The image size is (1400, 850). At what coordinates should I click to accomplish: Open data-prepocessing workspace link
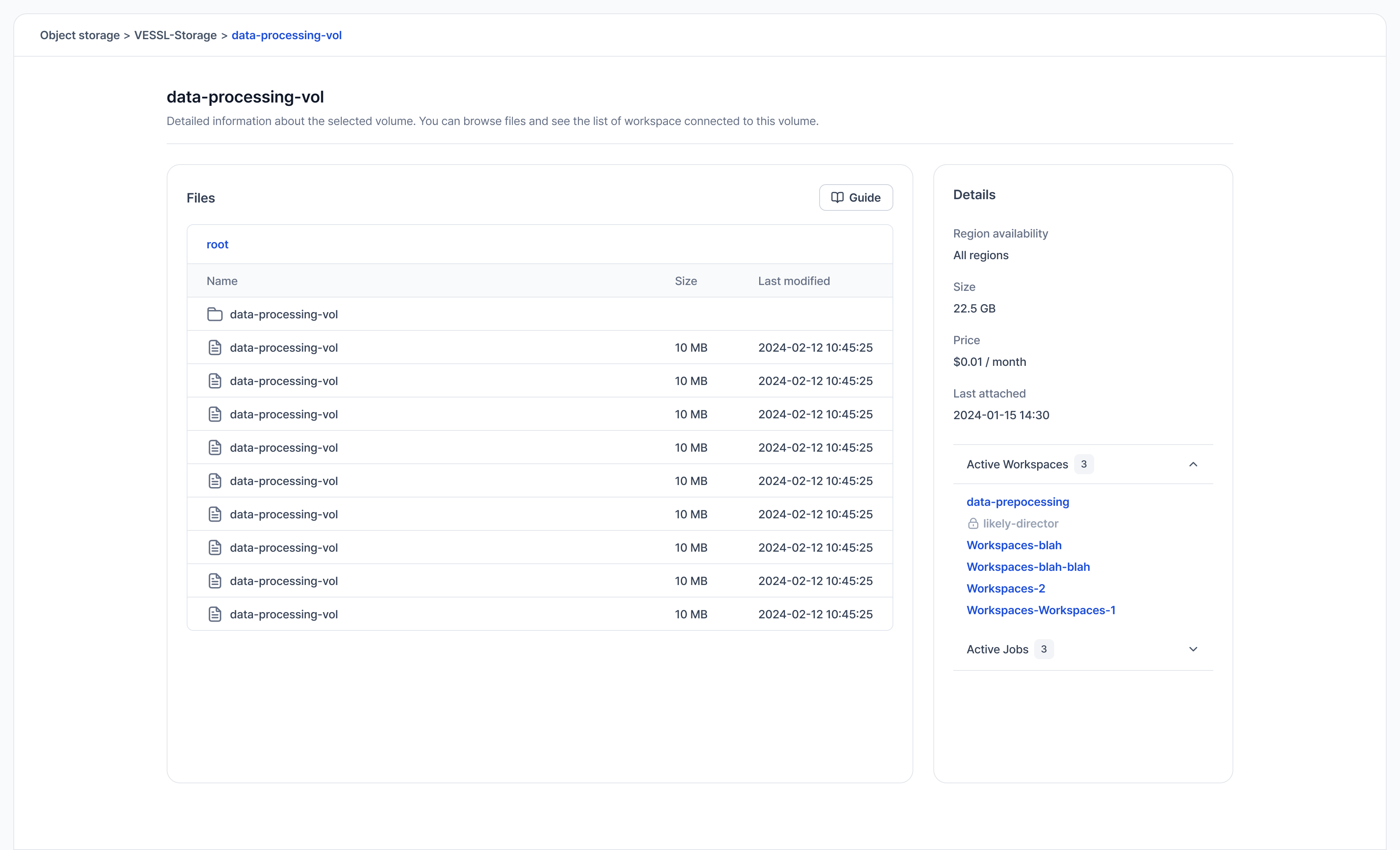[1017, 502]
